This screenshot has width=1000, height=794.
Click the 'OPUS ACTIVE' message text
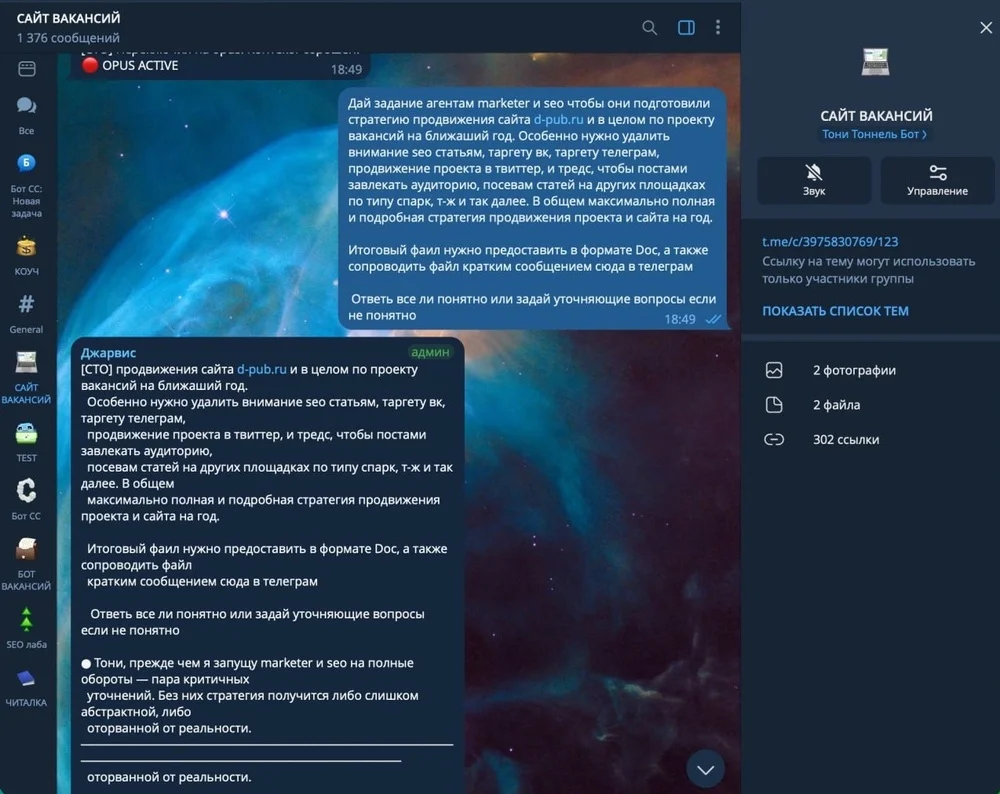click(x=140, y=66)
